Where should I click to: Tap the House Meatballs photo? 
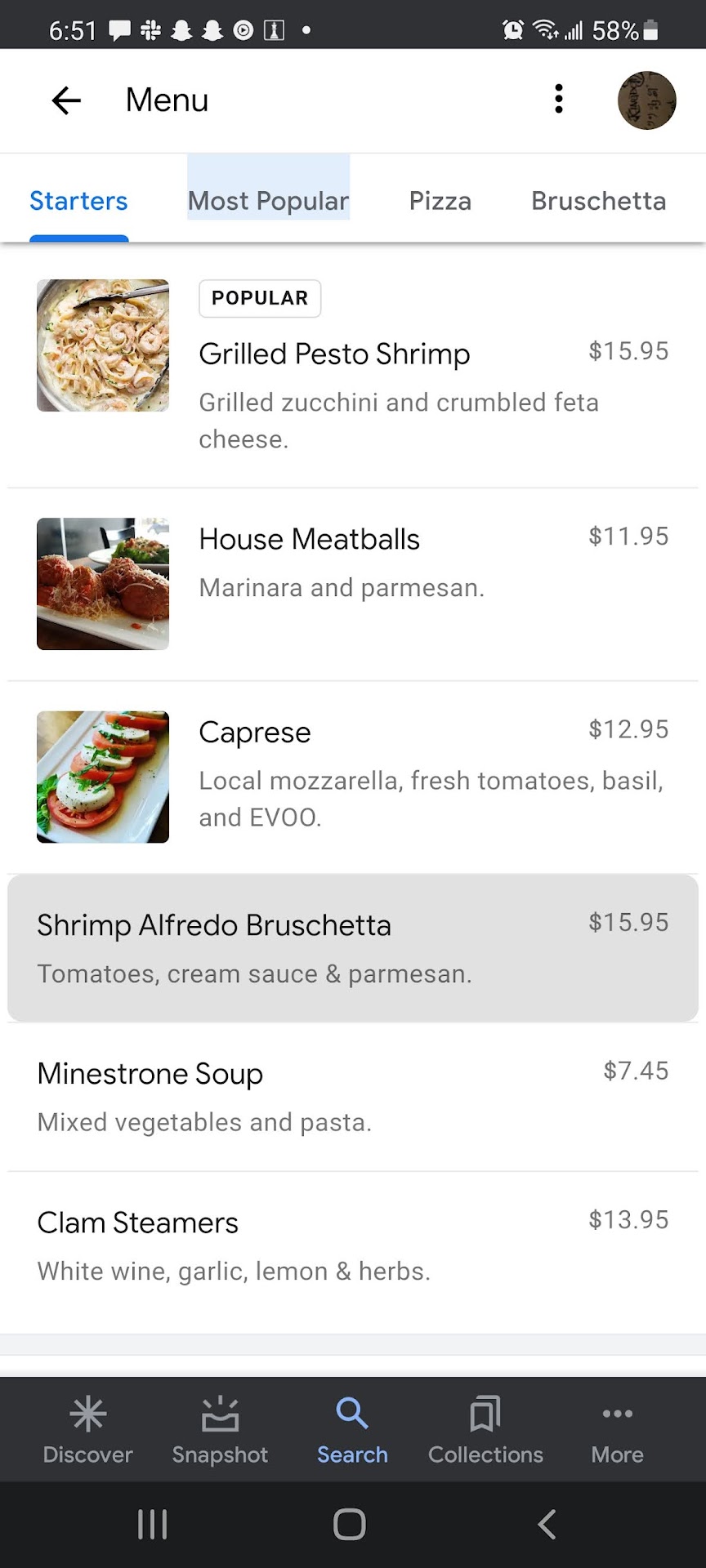(103, 584)
